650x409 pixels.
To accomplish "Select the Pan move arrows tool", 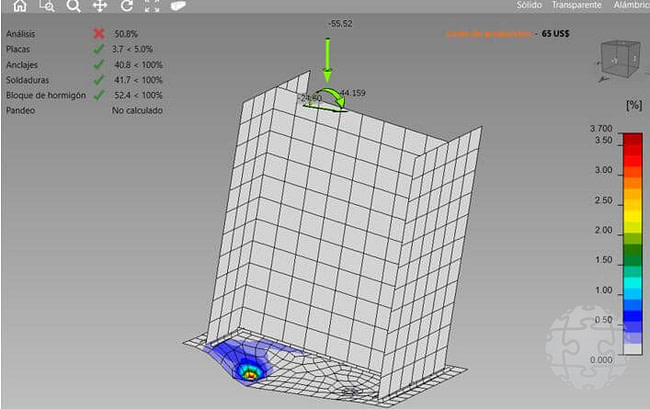I will 100,6.
